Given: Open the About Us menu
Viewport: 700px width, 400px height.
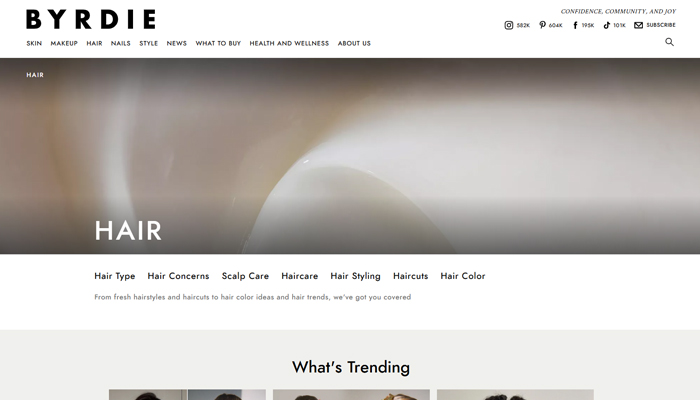Looking at the screenshot, I should (x=354, y=43).
